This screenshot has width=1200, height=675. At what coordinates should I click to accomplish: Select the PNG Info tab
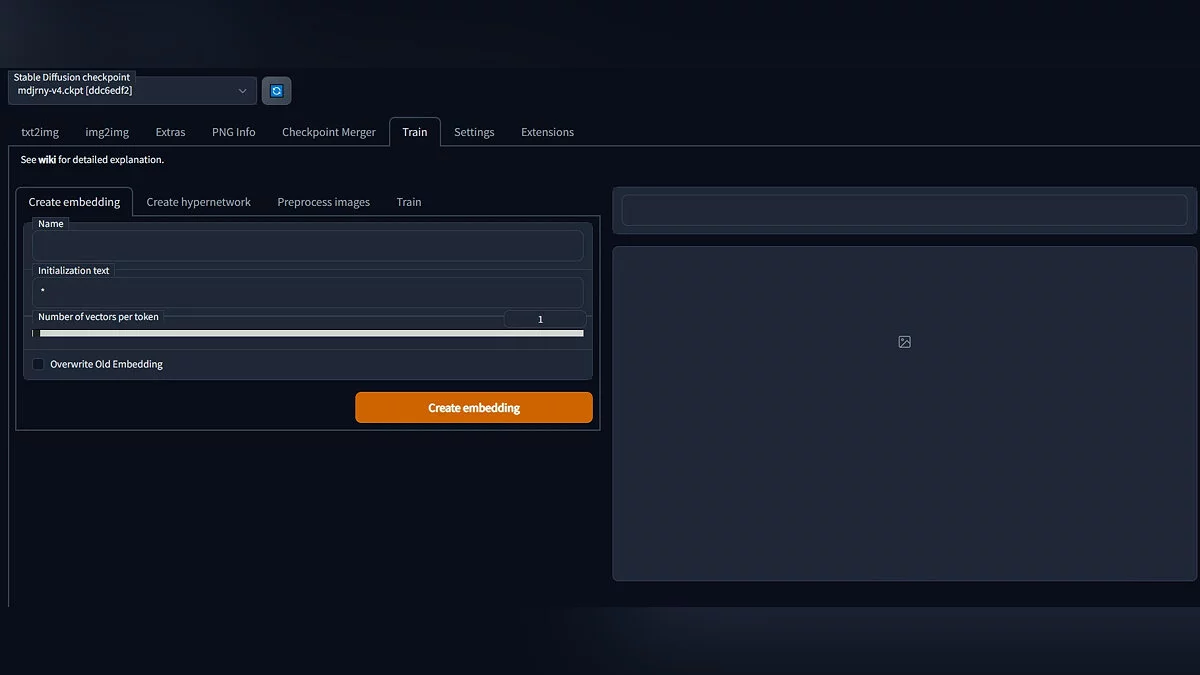tap(233, 132)
